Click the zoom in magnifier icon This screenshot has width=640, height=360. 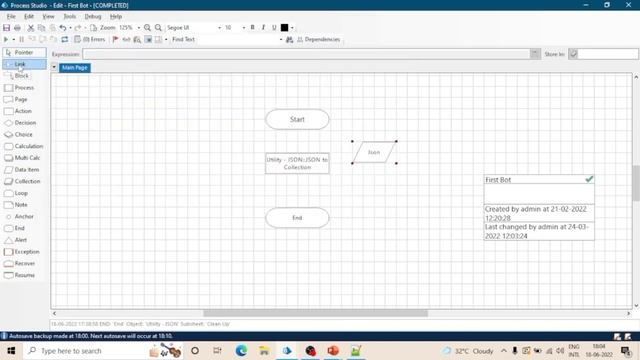[x=147, y=28]
